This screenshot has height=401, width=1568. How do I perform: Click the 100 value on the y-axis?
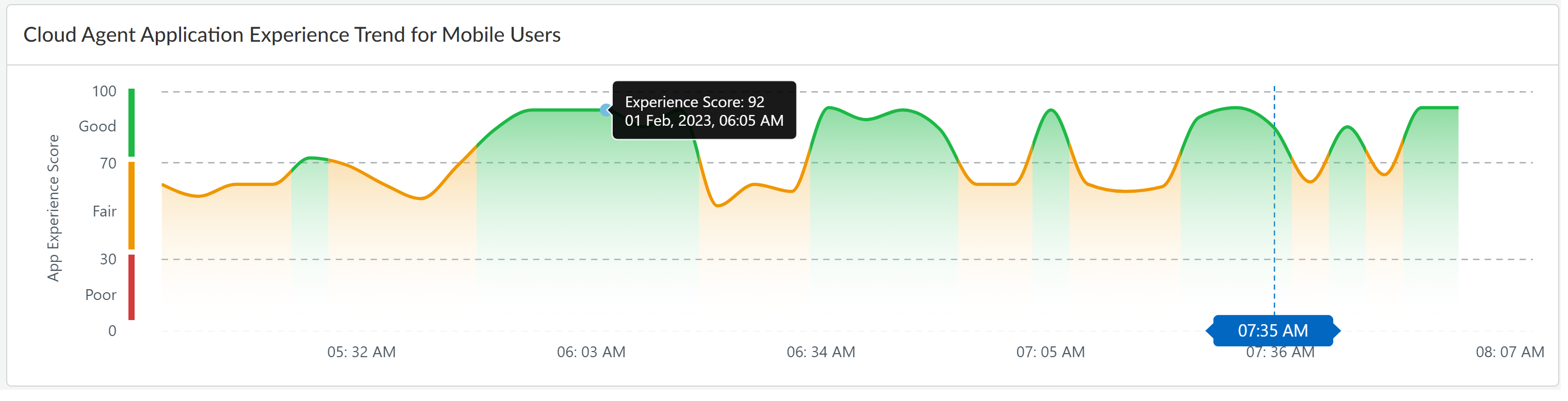(104, 92)
